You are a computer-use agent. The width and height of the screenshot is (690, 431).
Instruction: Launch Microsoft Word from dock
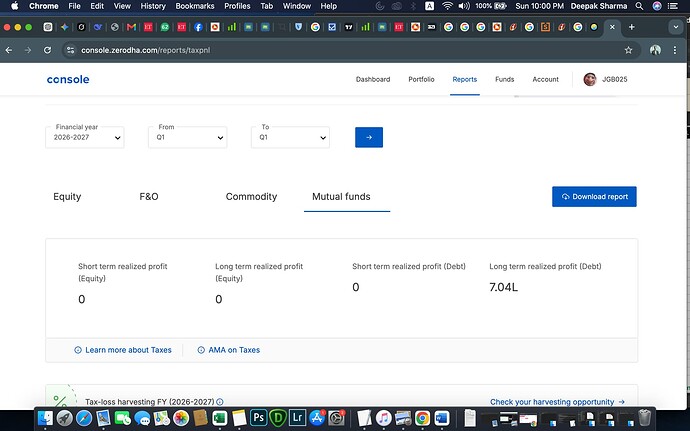441,418
